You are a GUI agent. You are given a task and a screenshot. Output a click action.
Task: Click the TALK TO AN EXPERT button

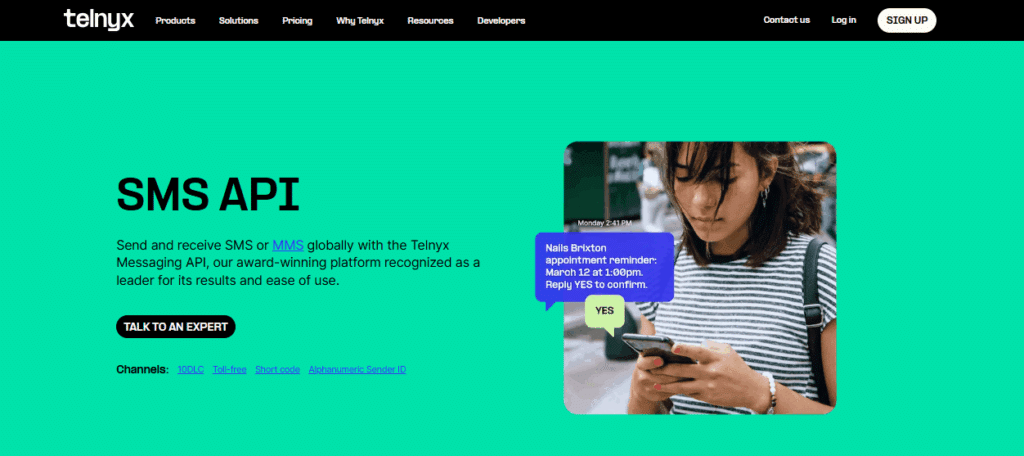[176, 327]
